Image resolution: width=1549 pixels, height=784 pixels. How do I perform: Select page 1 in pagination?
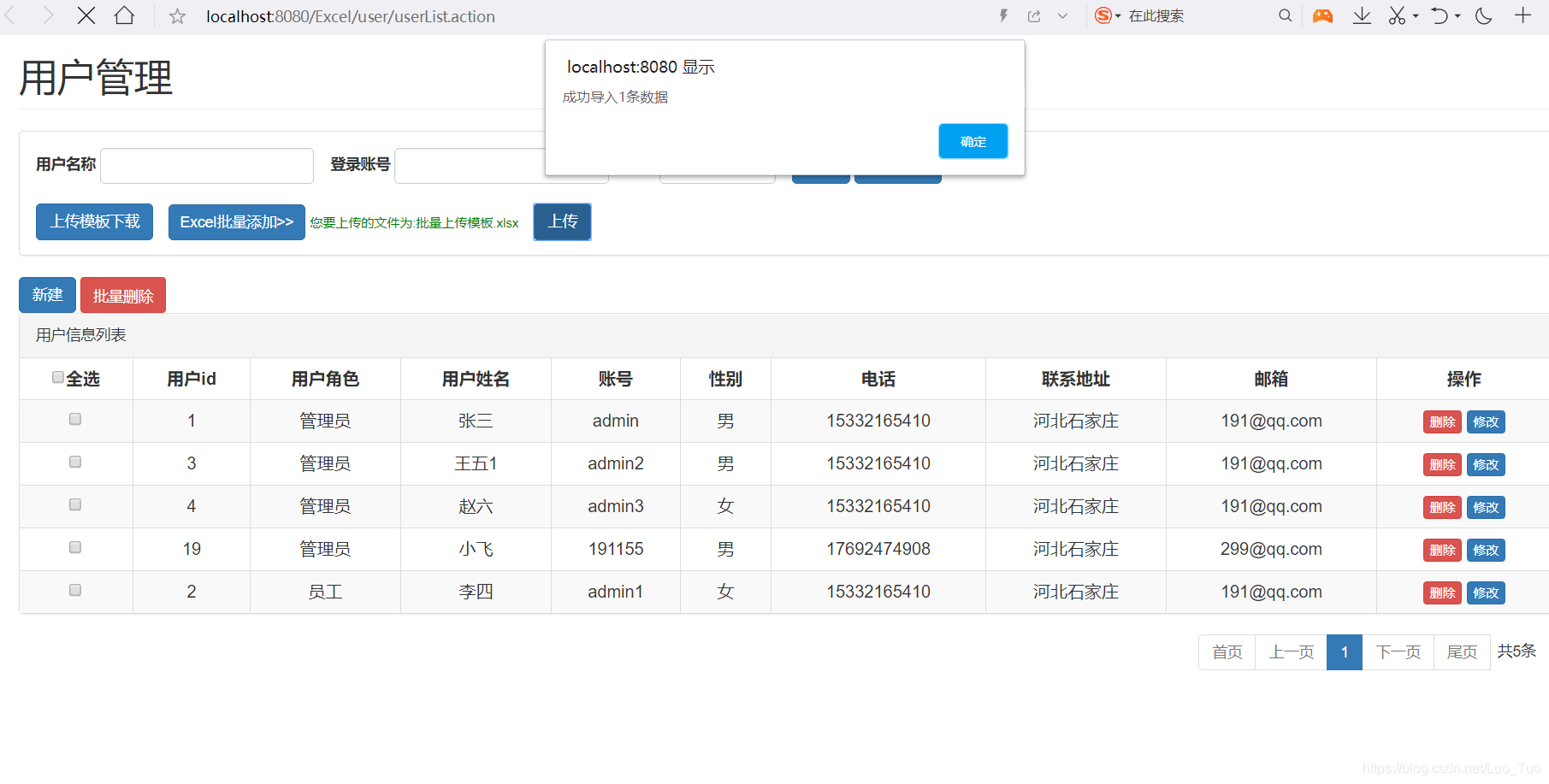click(1345, 652)
